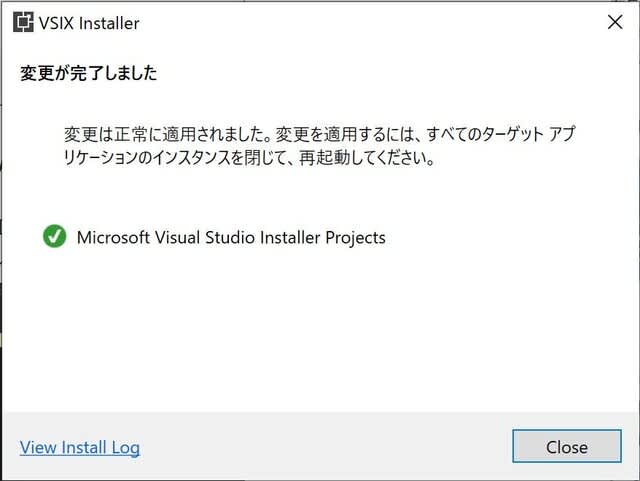Click the green success checkmark icon
Screen dimensions: 640x481
coord(54,237)
